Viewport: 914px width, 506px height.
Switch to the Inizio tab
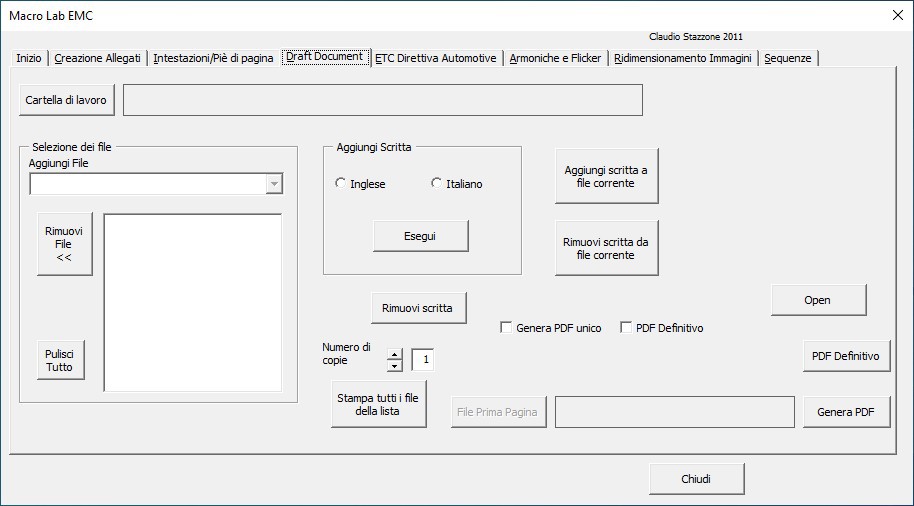point(29,58)
